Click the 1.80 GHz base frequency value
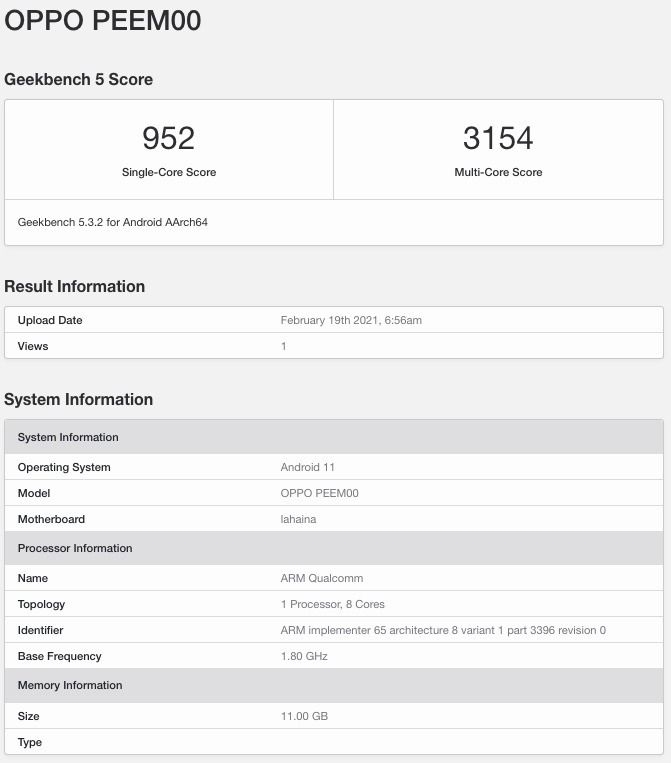 [304, 656]
